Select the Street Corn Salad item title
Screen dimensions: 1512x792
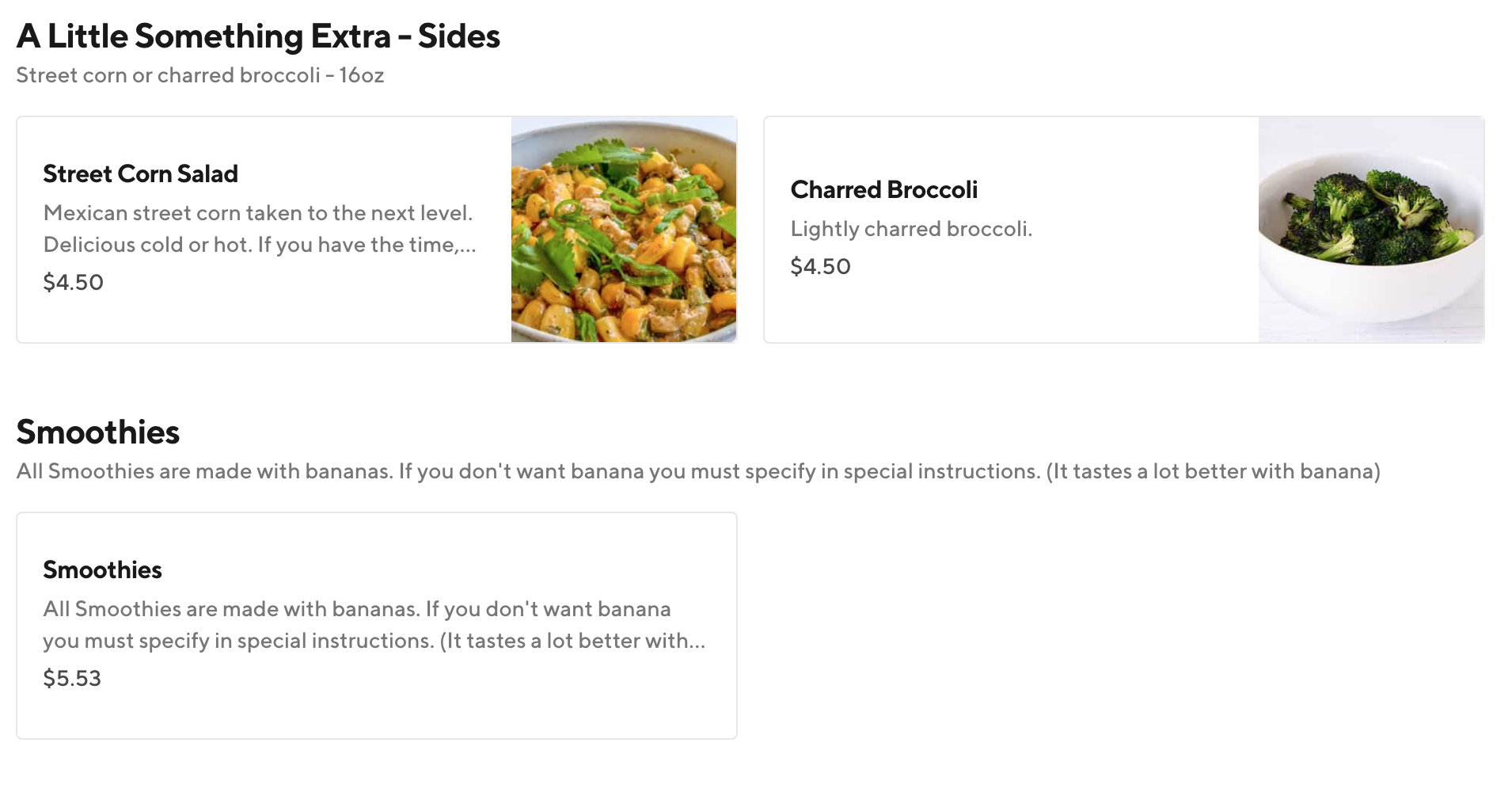pyautogui.click(x=140, y=173)
